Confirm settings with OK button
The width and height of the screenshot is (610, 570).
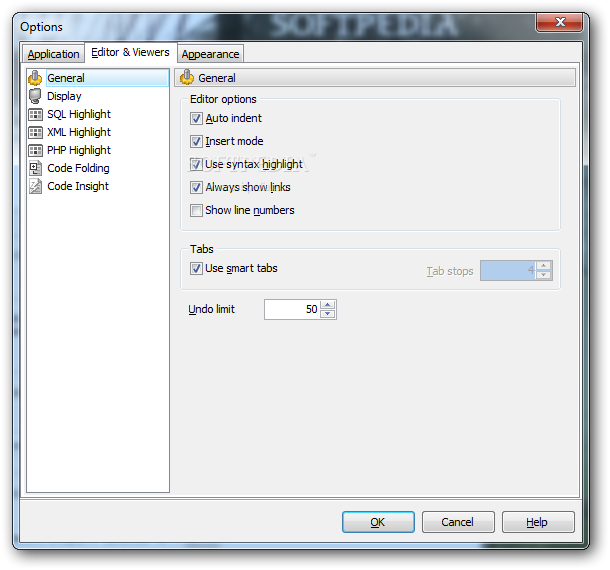pyautogui.click(x=378, y=522)
